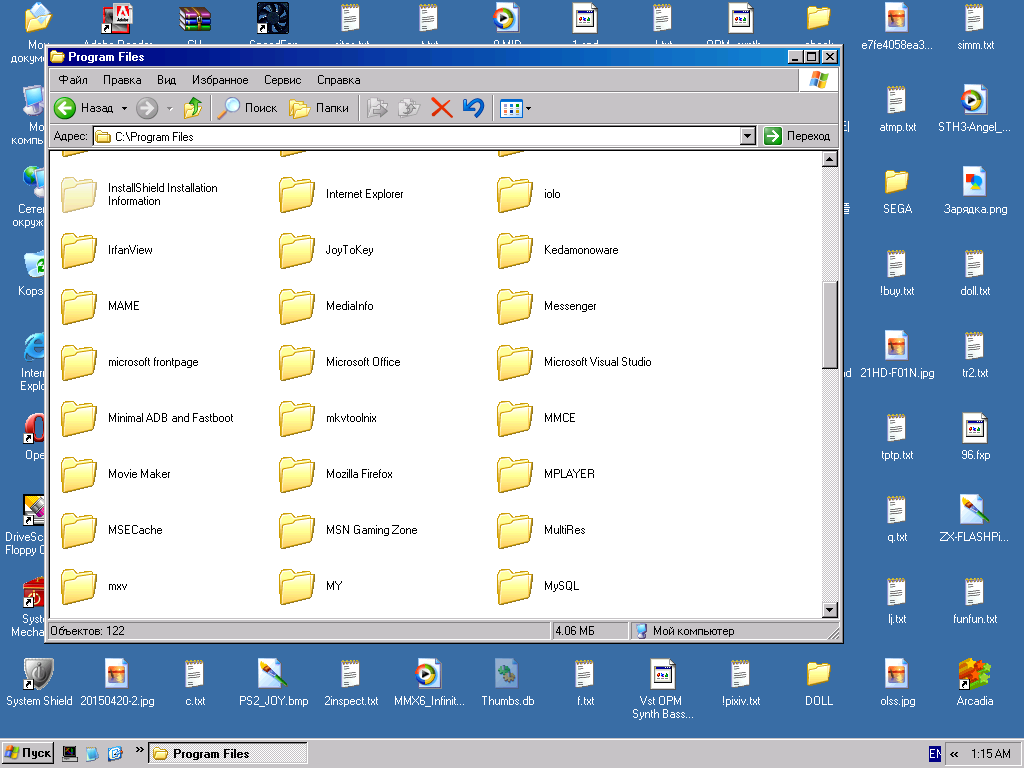Click the scroll down arrow of folder list

pos(829,609)
